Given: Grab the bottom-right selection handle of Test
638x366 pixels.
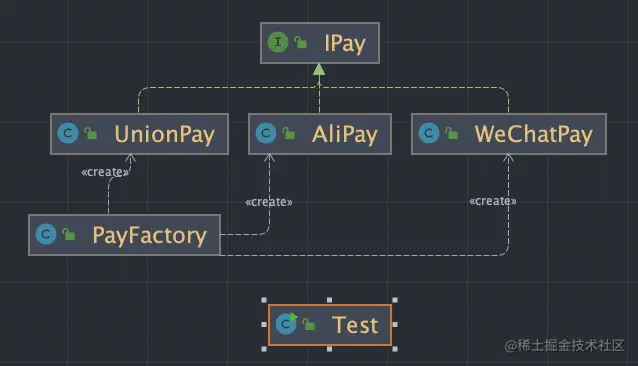Looking at the screenshot, I should point(395,349).
